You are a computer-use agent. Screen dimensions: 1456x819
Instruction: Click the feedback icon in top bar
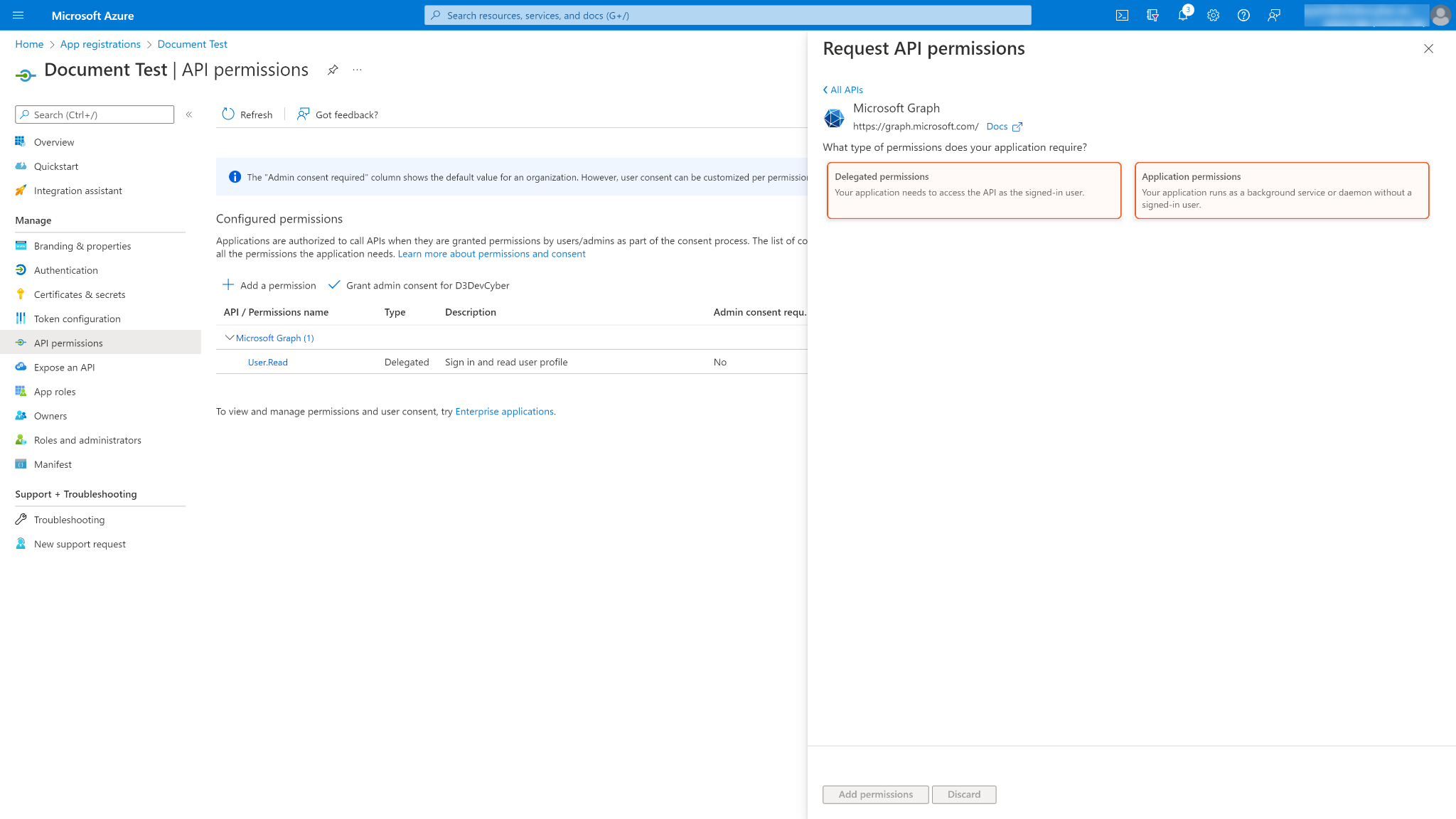click(1274, 16)
